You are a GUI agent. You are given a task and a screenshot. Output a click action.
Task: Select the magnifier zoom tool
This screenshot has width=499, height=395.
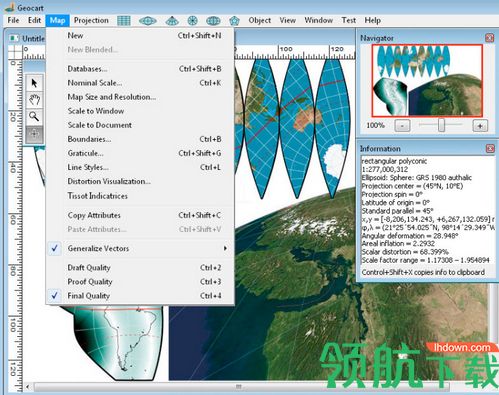coord(34,116)
